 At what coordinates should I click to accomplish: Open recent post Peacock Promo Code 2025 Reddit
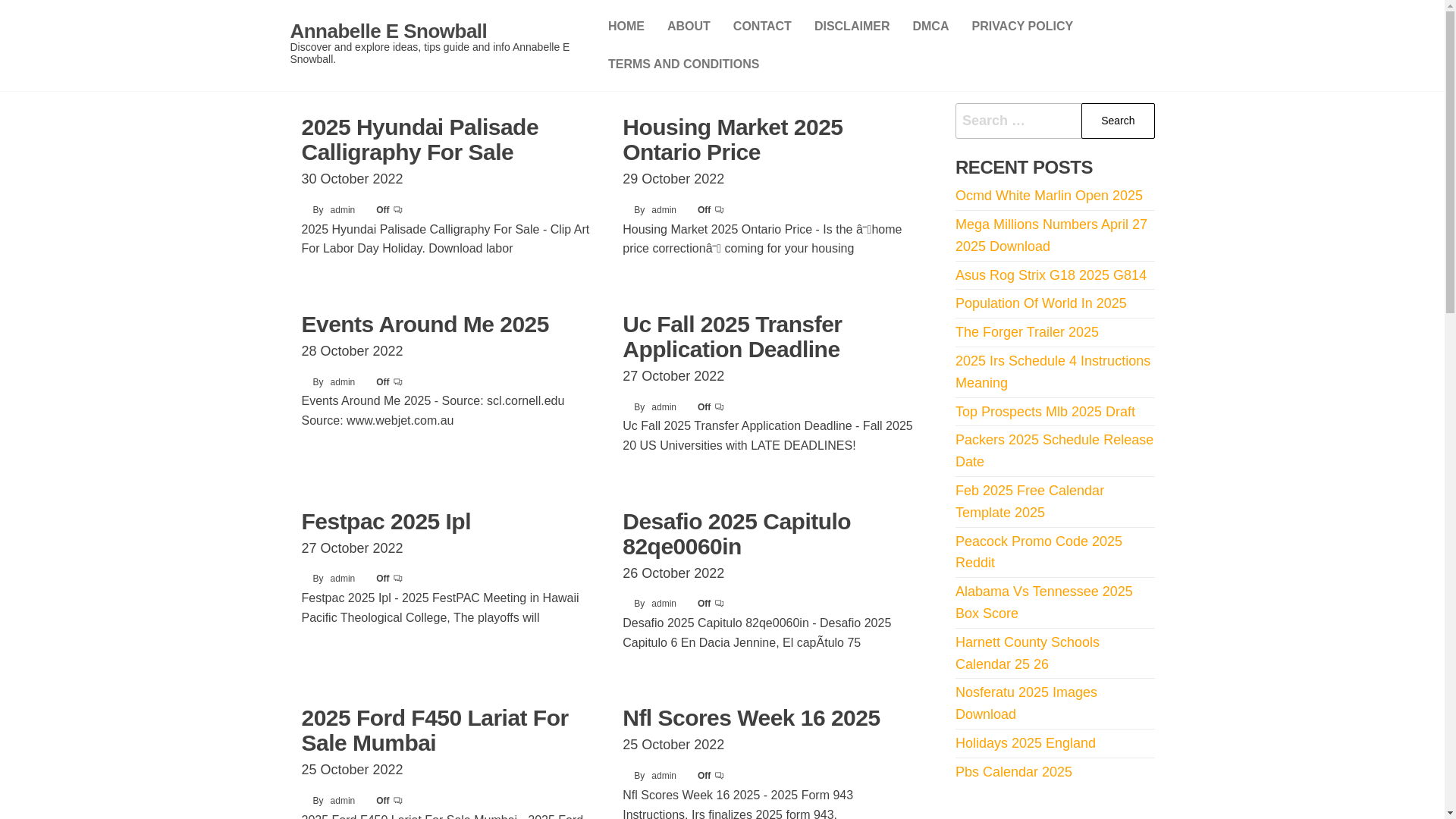[1039, 552]
